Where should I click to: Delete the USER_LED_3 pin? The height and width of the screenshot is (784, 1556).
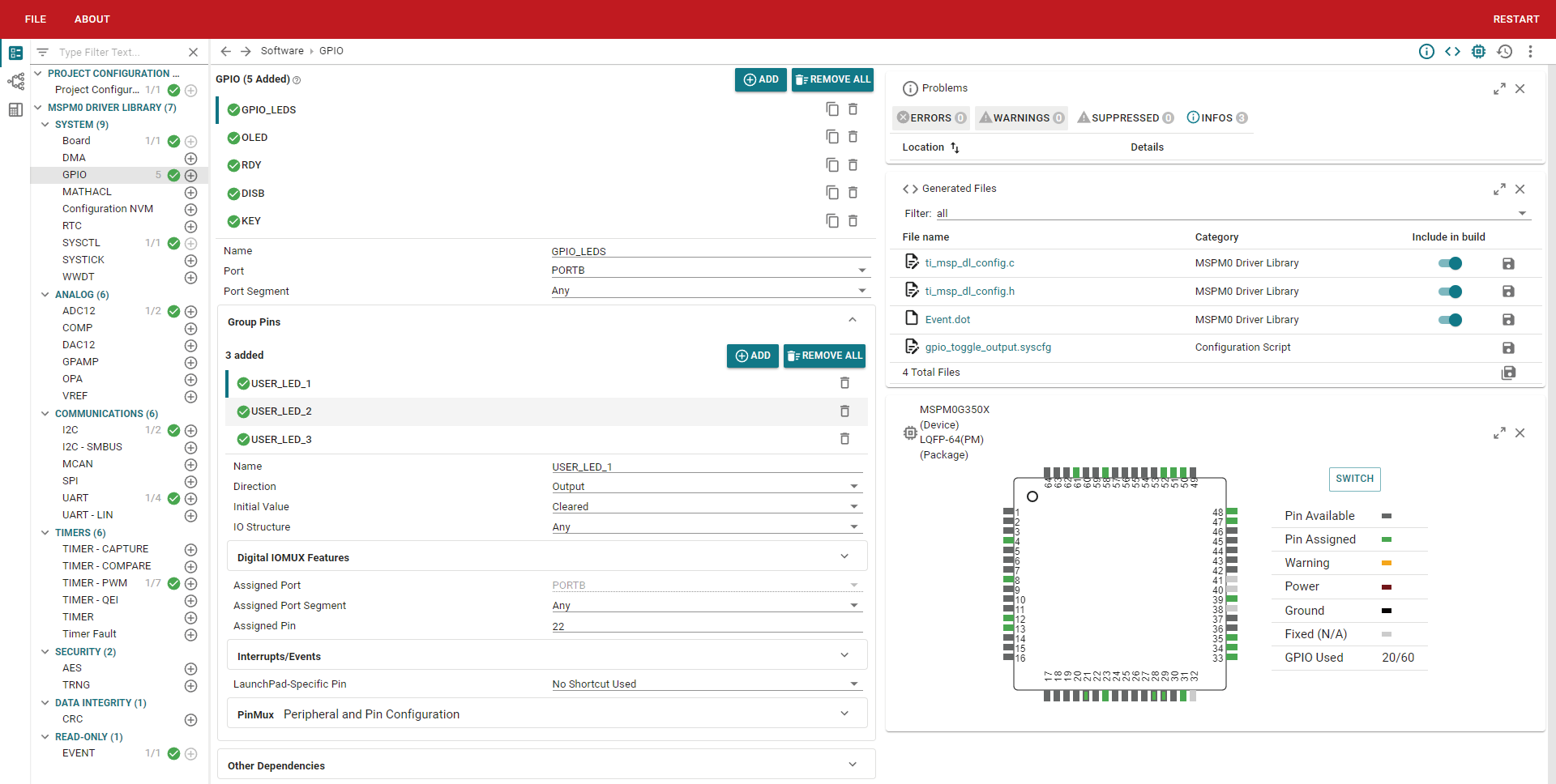[x=844, y=439]
